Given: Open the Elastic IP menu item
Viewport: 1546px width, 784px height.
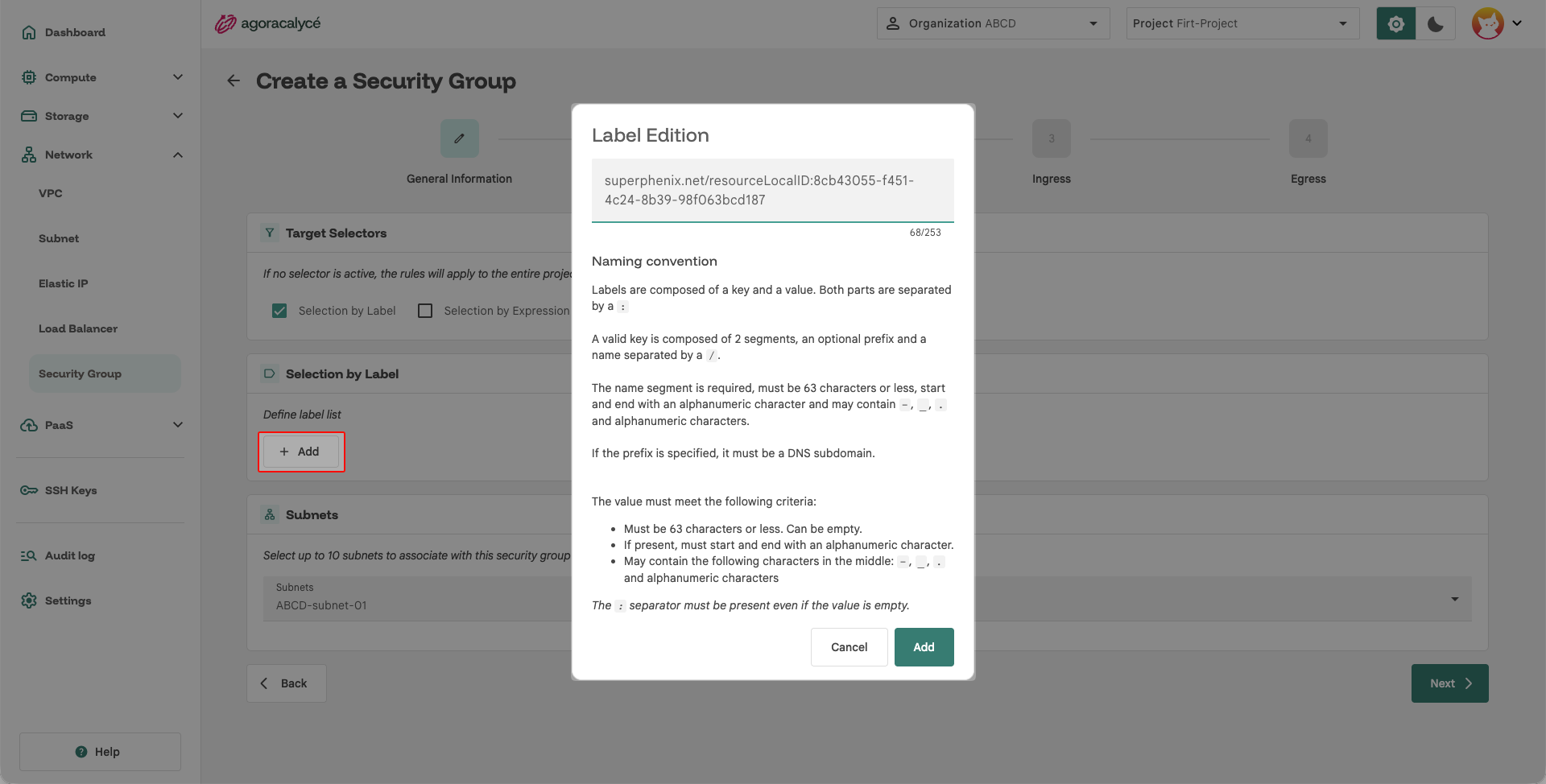Looking at the screenshot, I should click(x=64, y=283).
